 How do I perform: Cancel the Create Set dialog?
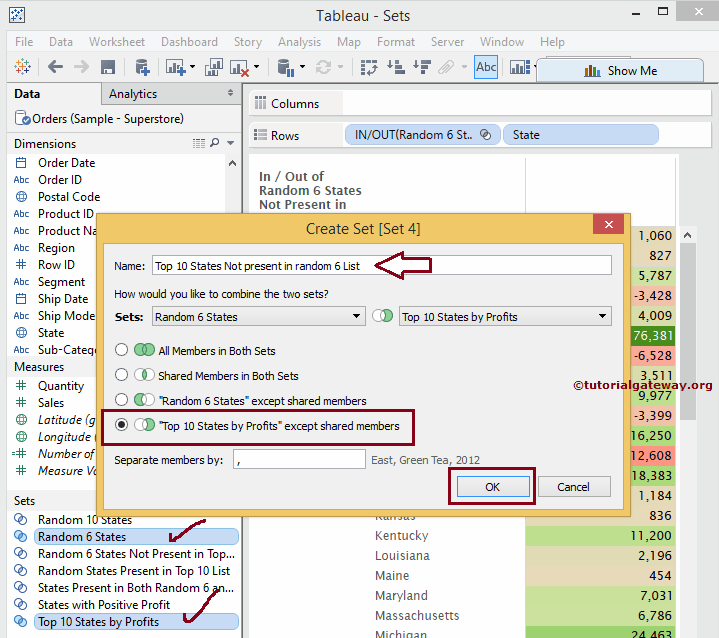pos(574,487)
